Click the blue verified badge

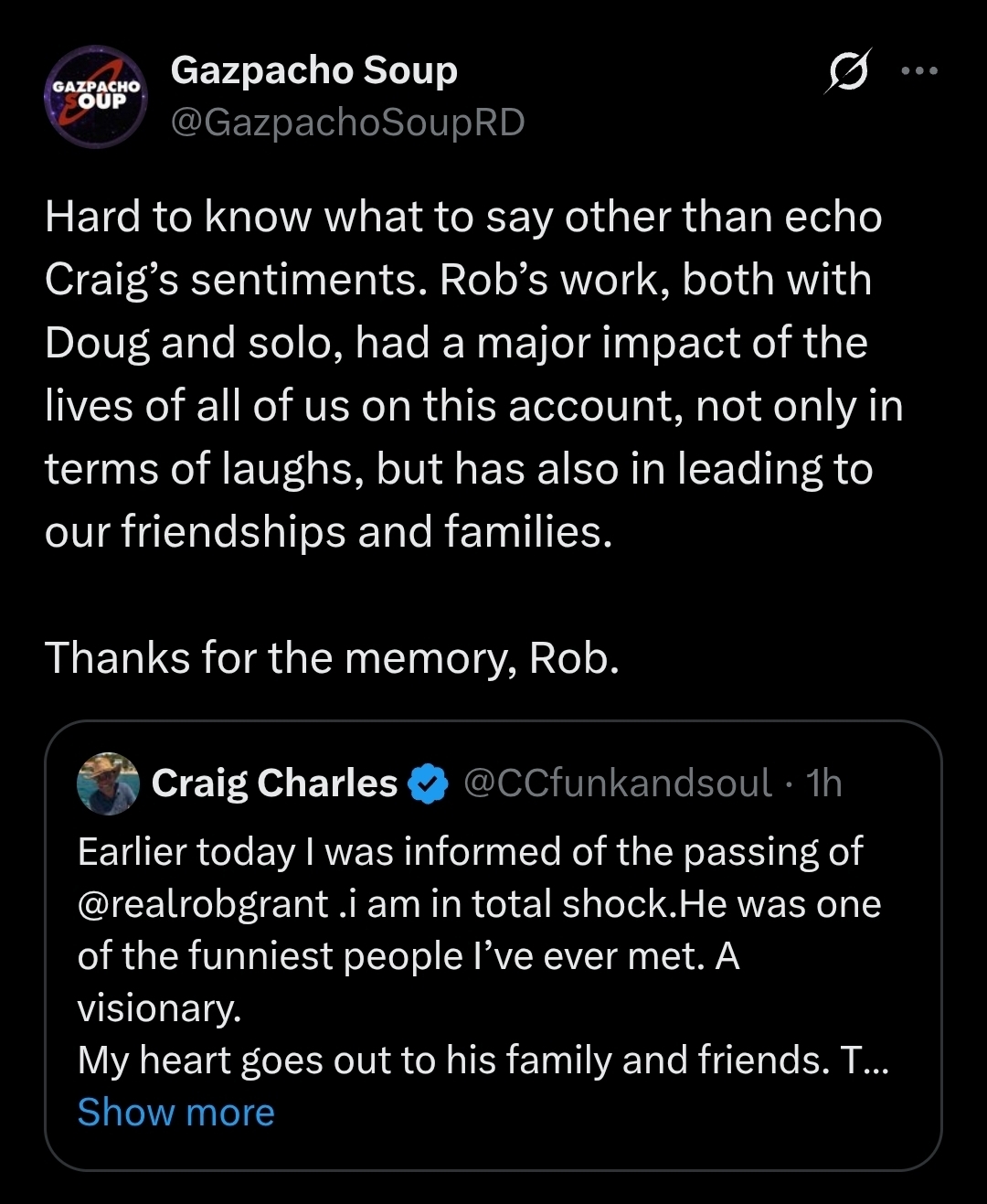(x=428, y=784)
